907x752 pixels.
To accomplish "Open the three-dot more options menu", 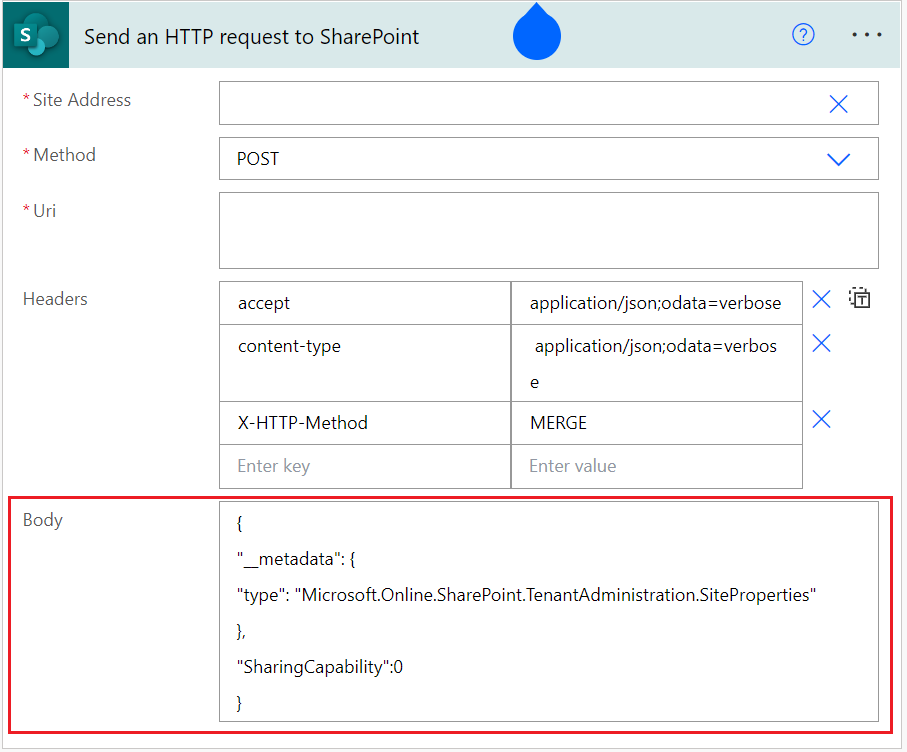I will coord(866,35).
